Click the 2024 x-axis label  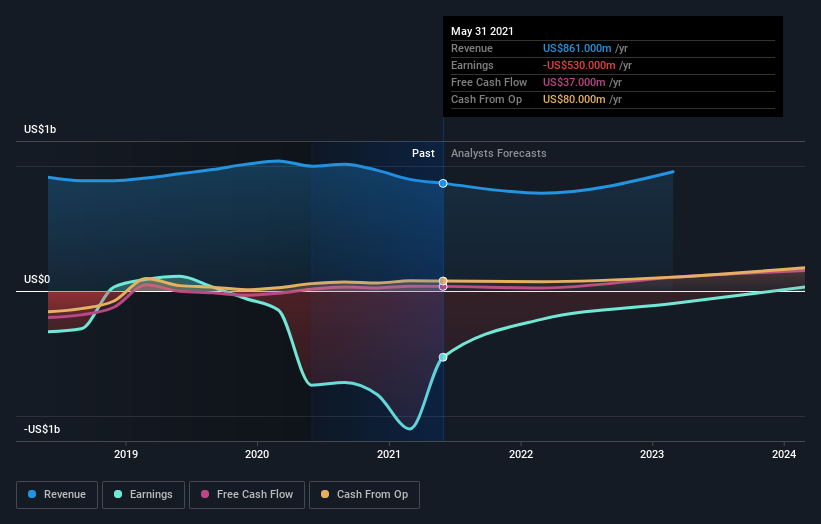click(x=784, y=454)
